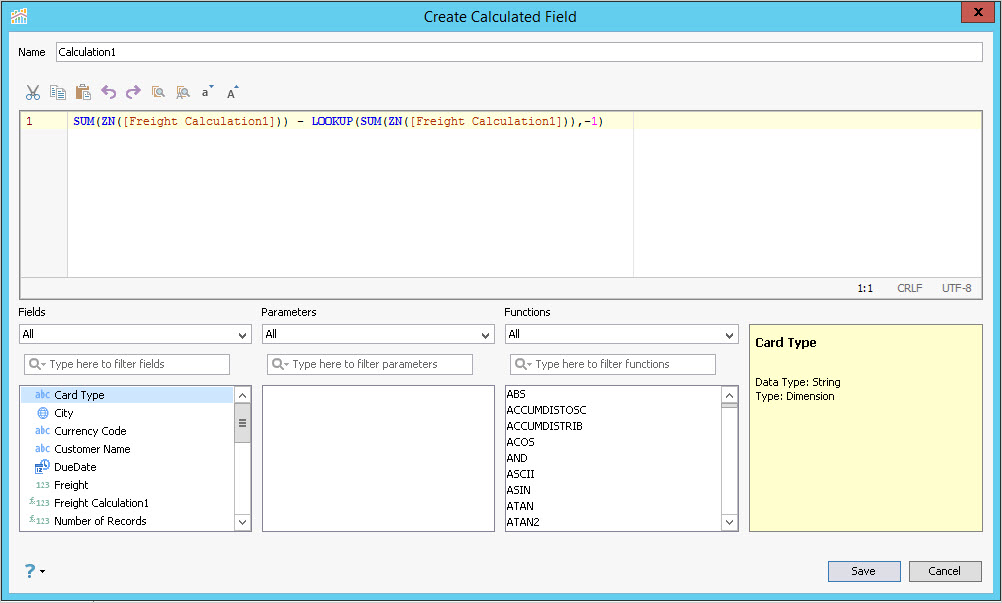Decrease editor font size

(x=207, y=92)
